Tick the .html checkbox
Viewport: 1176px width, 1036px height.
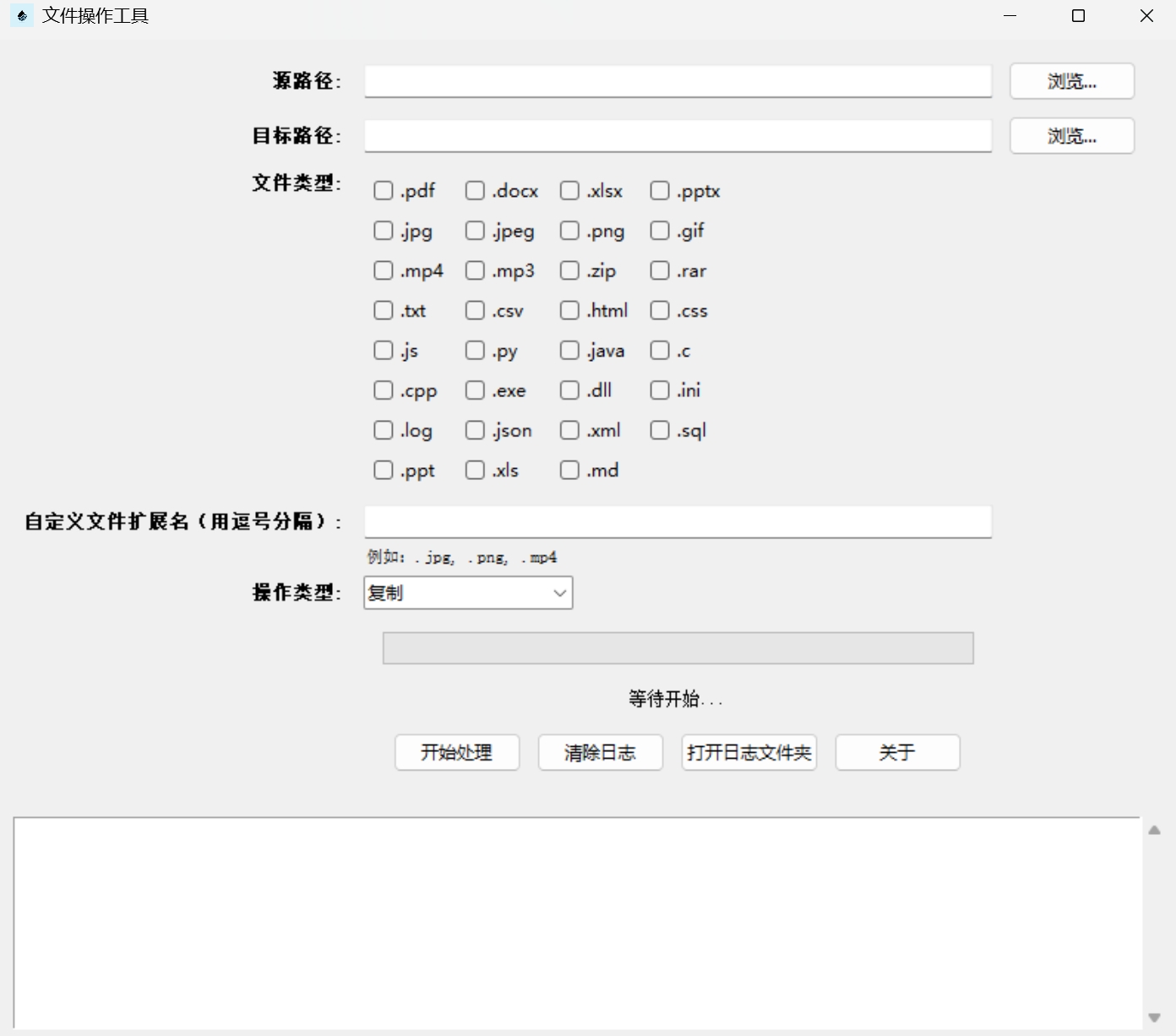(x=569, y=310)
